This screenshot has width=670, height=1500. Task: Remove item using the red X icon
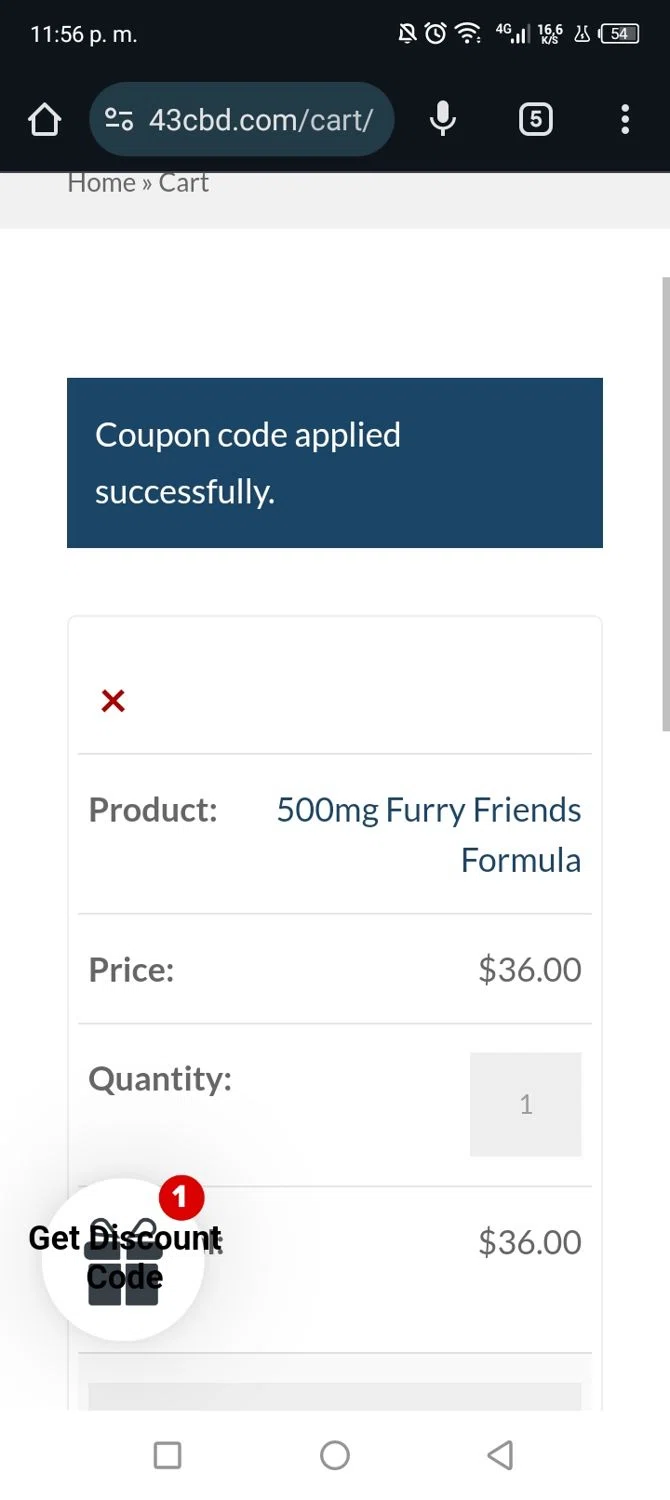point(113,701)
